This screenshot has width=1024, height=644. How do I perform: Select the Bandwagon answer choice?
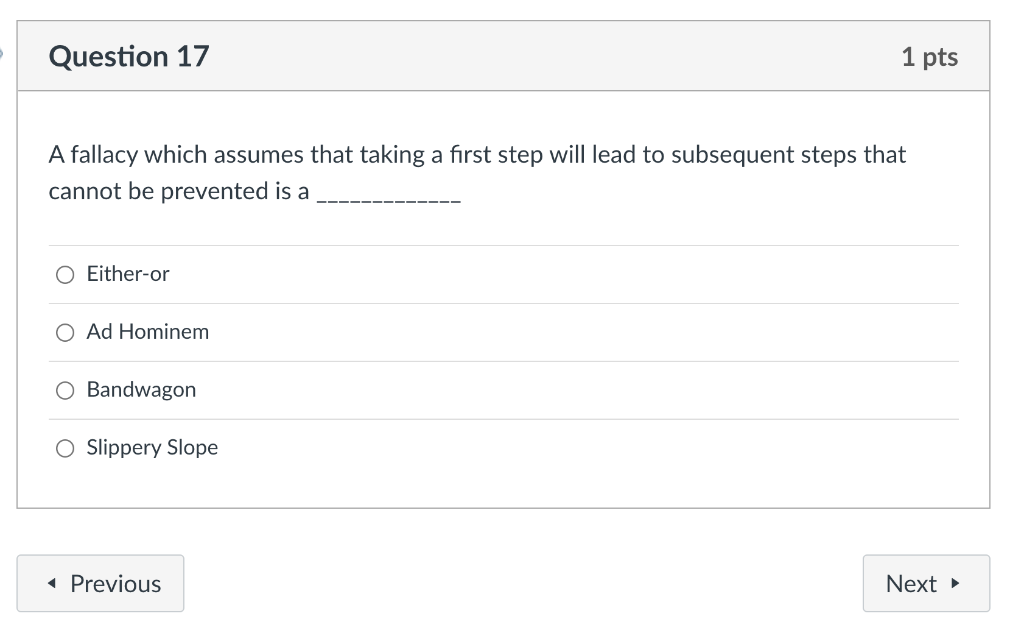click(x=64, y=390)
